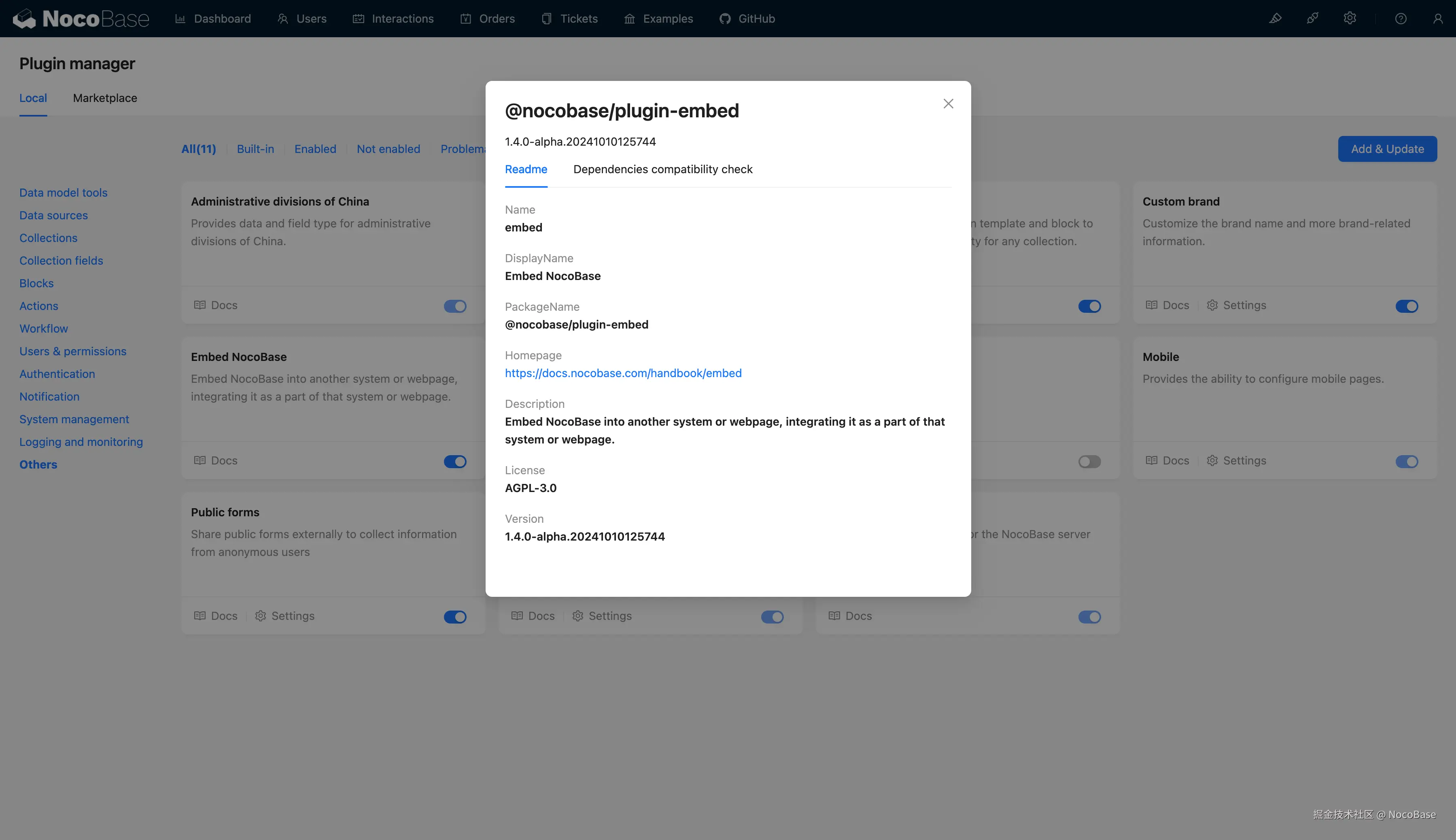The width and height of the screenshot is (1456, 840).
Task: Toggle the Public forms plugin switch
Action: (454, 617)
